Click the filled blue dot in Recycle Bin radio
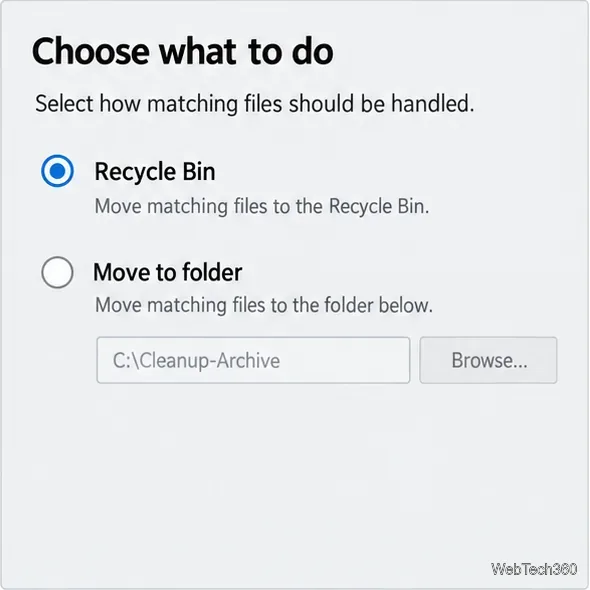Image resolution: width=590 pixels, height=590 pixels. pos(57,171)
